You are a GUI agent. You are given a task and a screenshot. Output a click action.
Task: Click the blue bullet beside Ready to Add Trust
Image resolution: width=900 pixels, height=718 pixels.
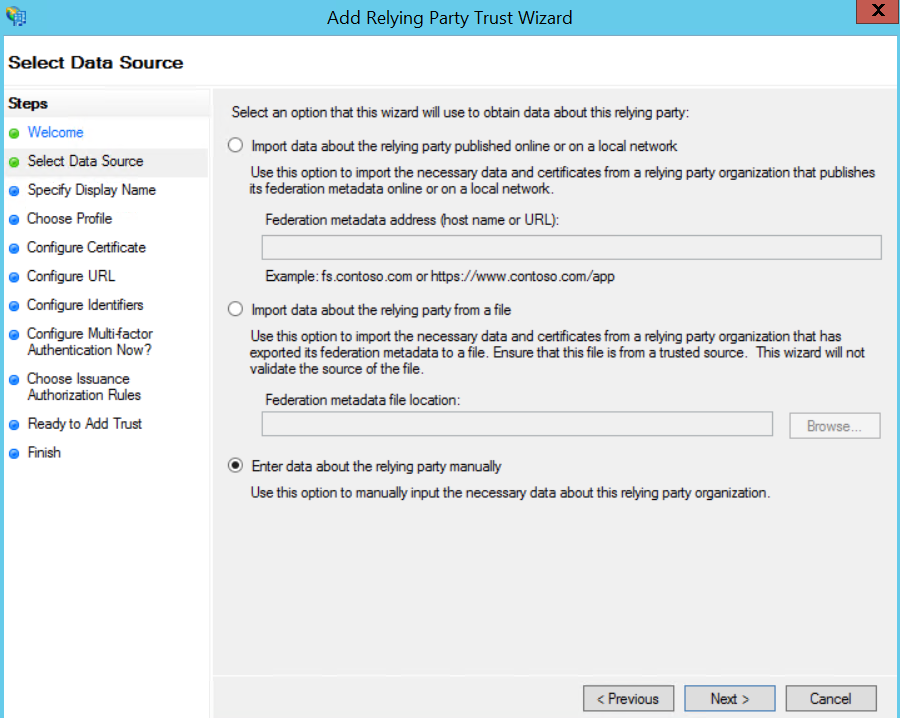pos(14,425)
